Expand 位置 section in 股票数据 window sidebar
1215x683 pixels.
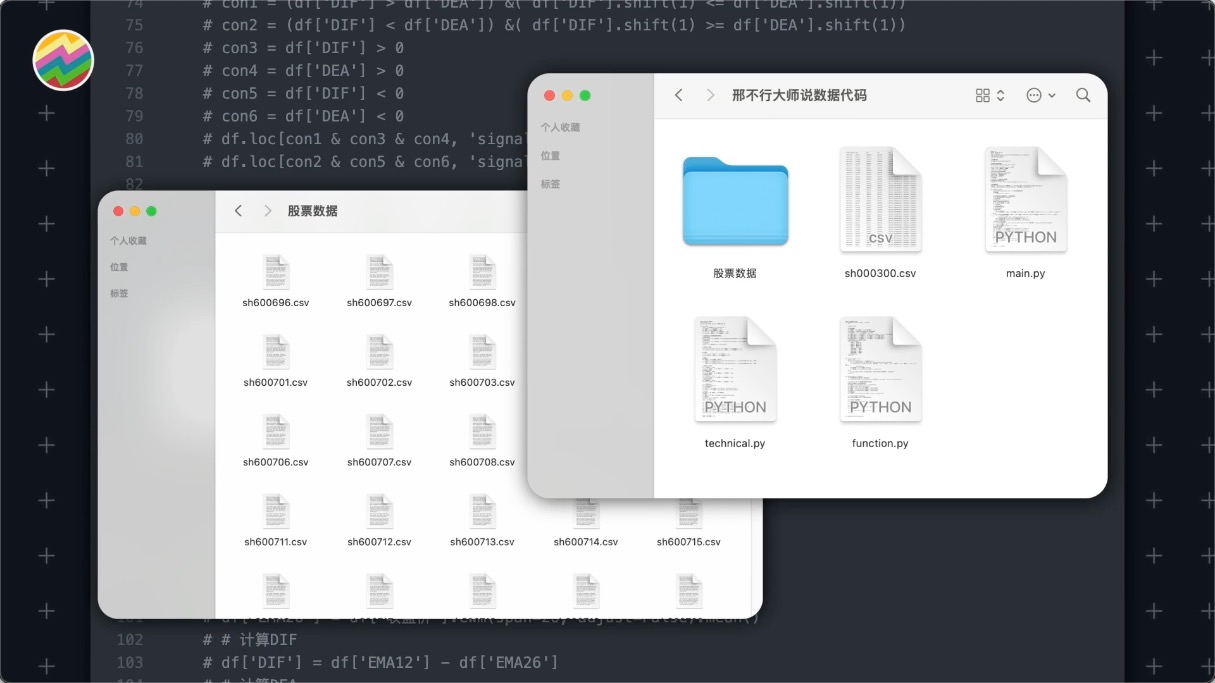point(119,267)
